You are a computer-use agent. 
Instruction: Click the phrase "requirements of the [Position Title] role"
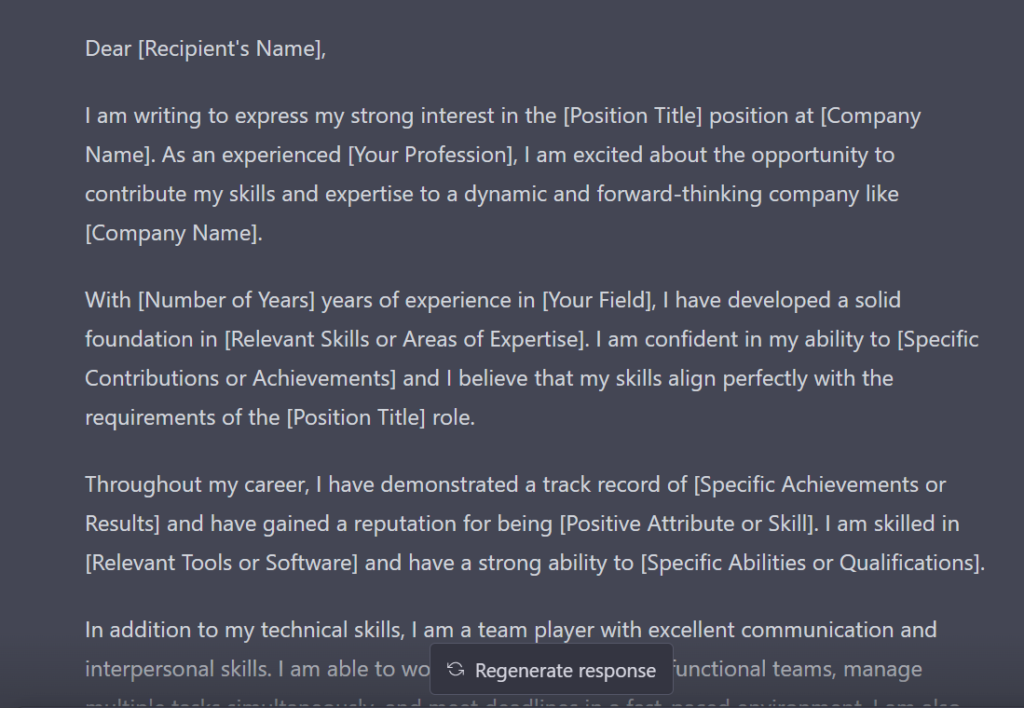tap(278, 417)
